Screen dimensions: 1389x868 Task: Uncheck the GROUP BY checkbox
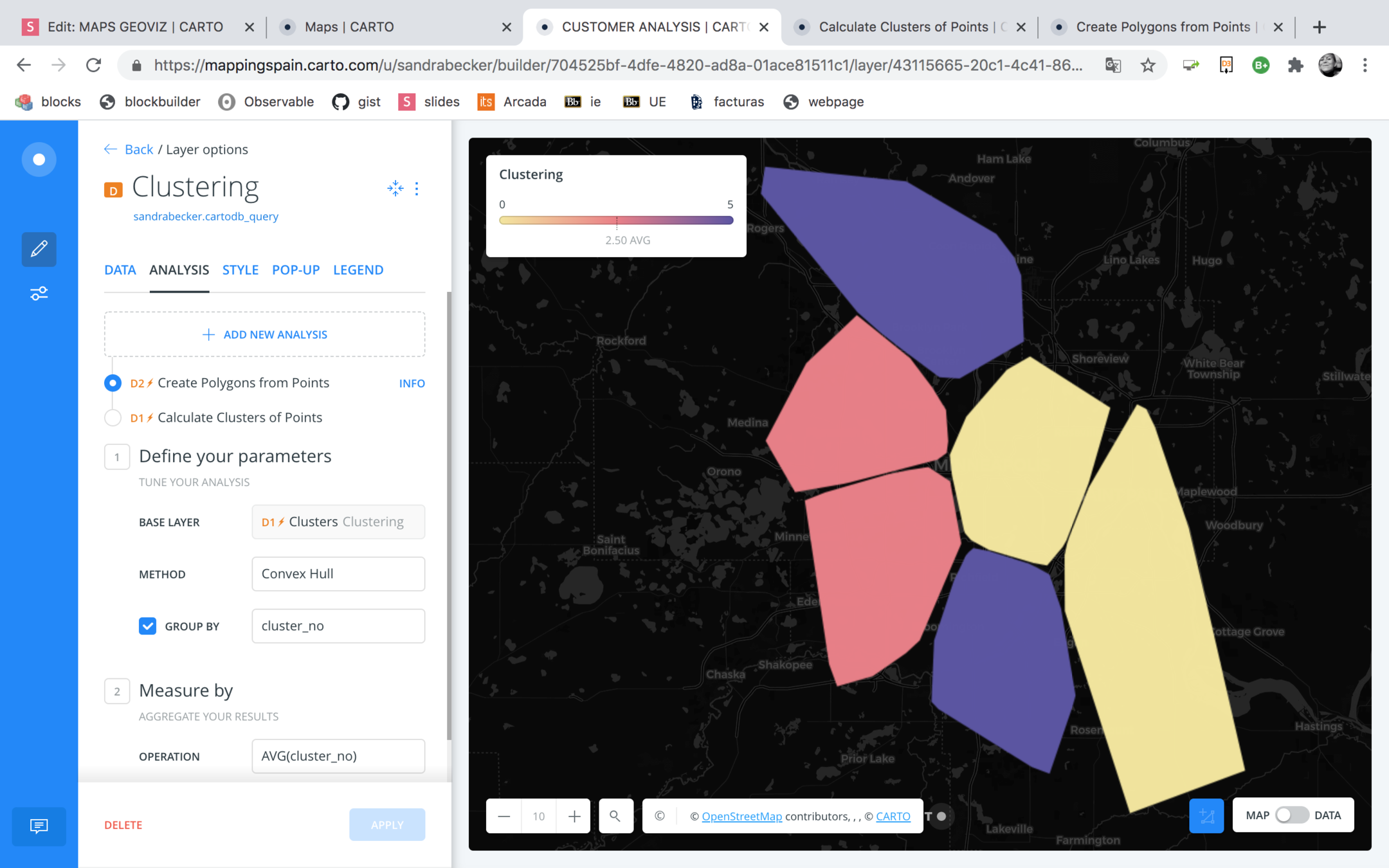point(147,626)
